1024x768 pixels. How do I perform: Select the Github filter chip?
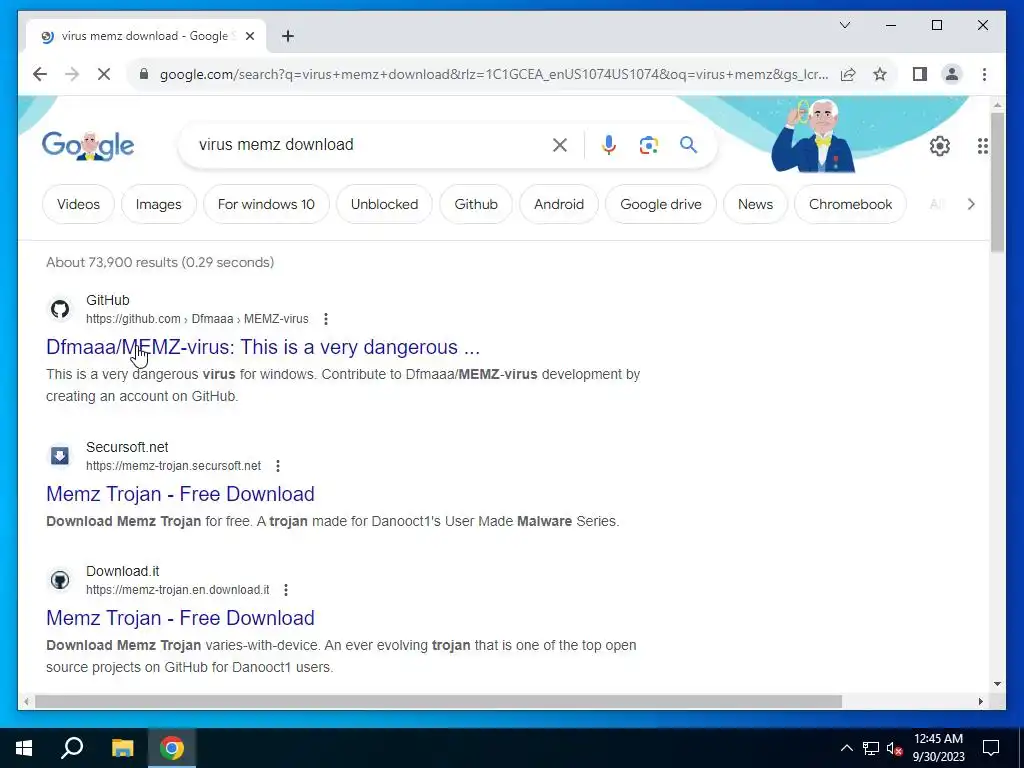(476, 204)
